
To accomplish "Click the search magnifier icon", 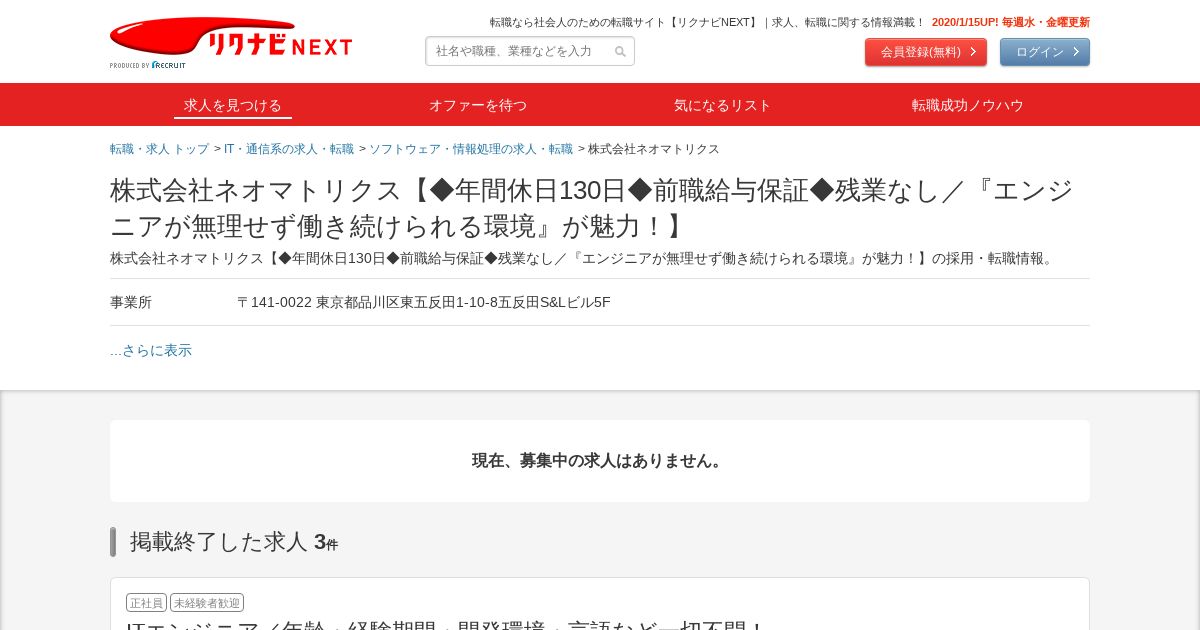I will 620,52.
